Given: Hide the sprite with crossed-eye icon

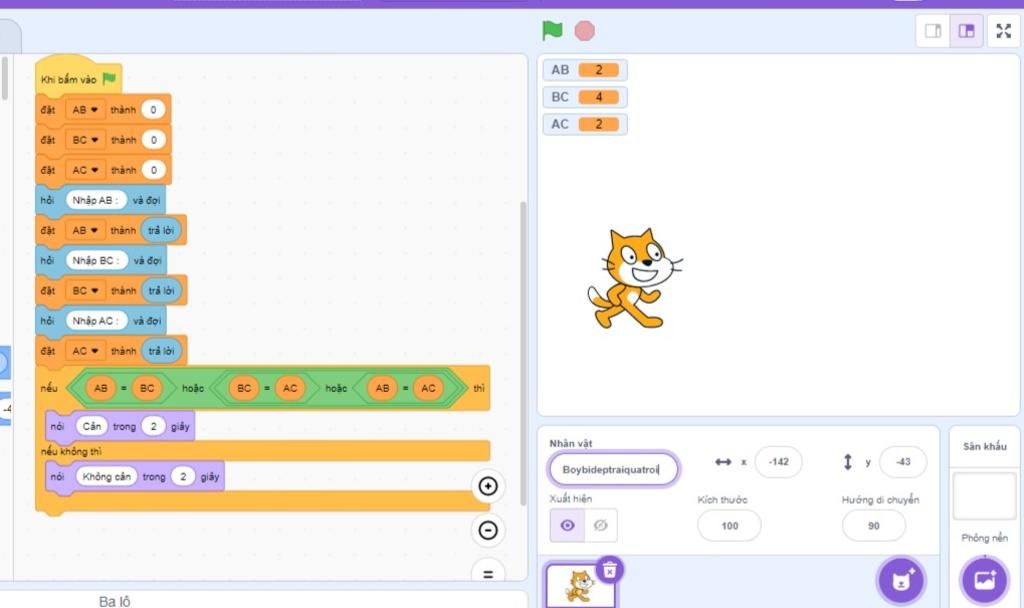Looking at the screenshot, I should pyautogui.click(x=601, y=525).
